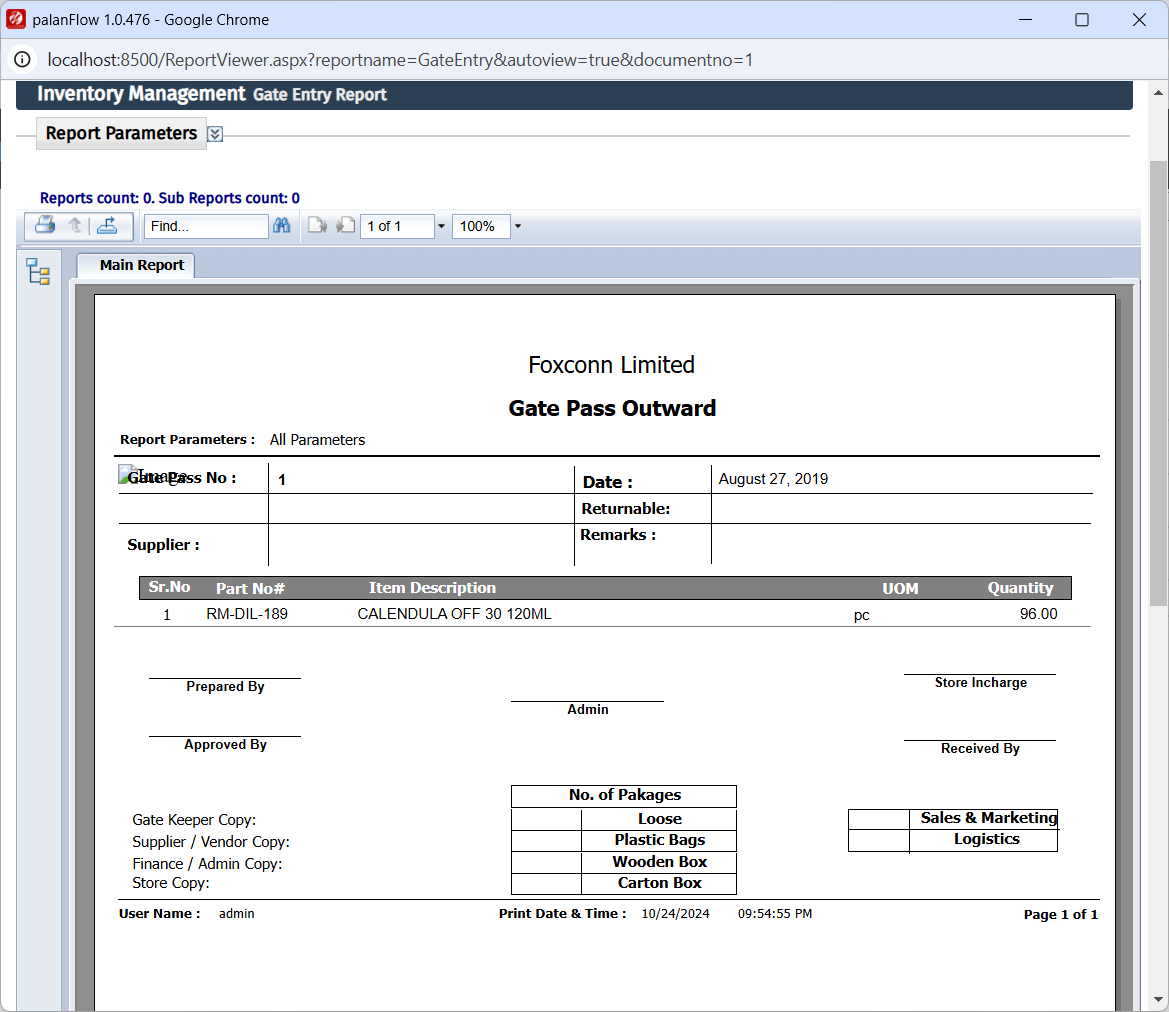Click the Wooden Box cell
Screen dimensions: 1169x1012
coord(659,861)
